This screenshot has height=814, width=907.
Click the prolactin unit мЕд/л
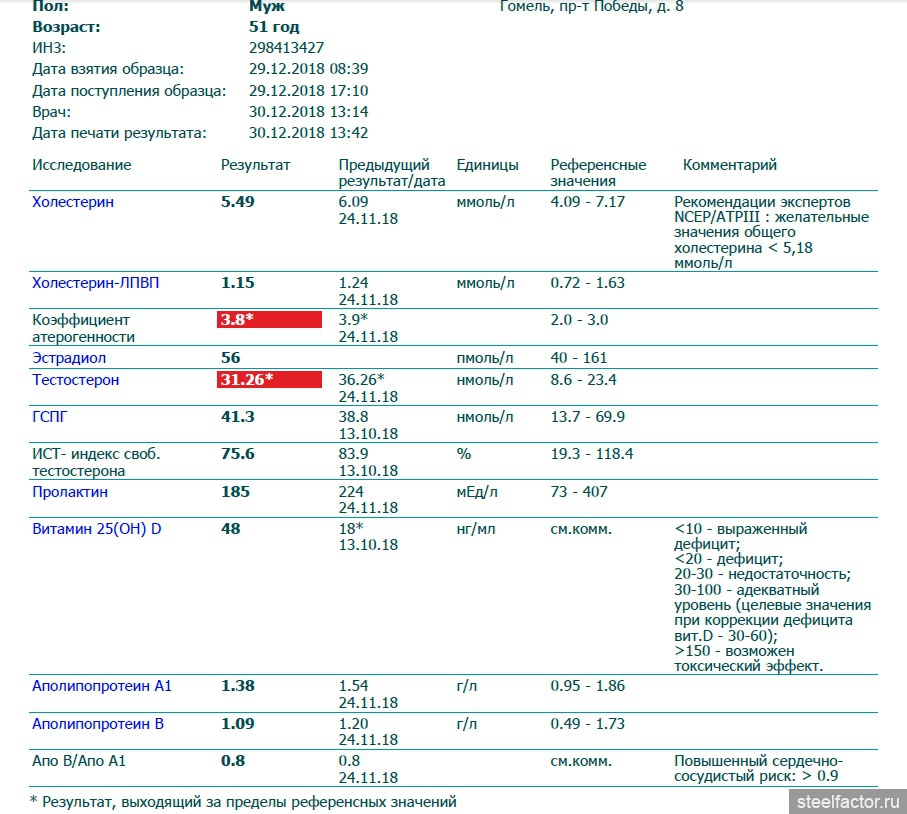point(477,492)
